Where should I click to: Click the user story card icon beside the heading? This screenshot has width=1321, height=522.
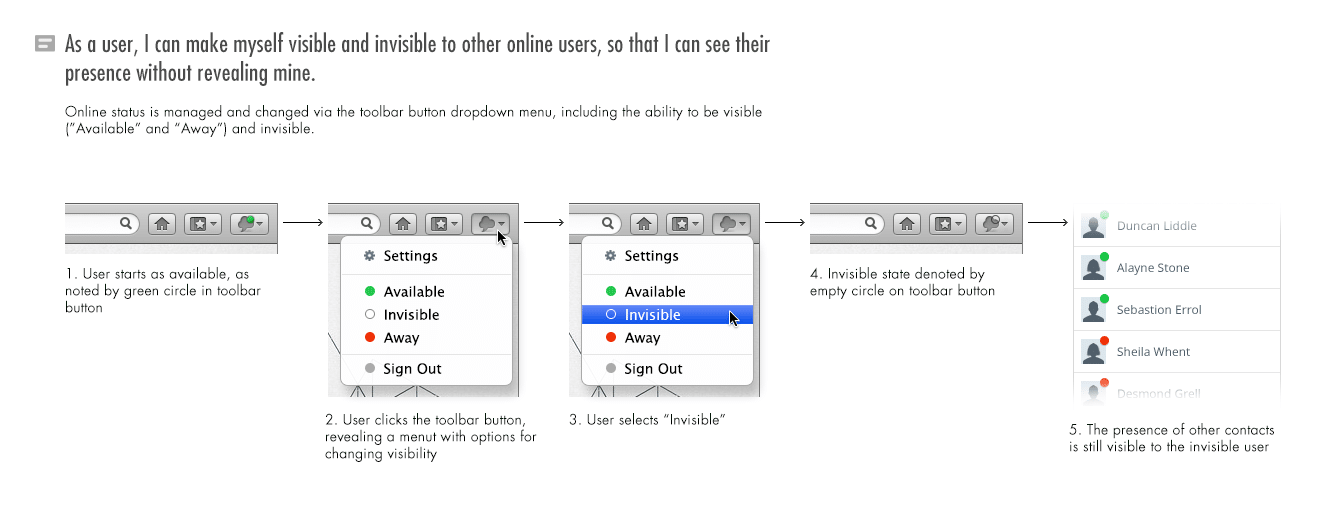44,43
